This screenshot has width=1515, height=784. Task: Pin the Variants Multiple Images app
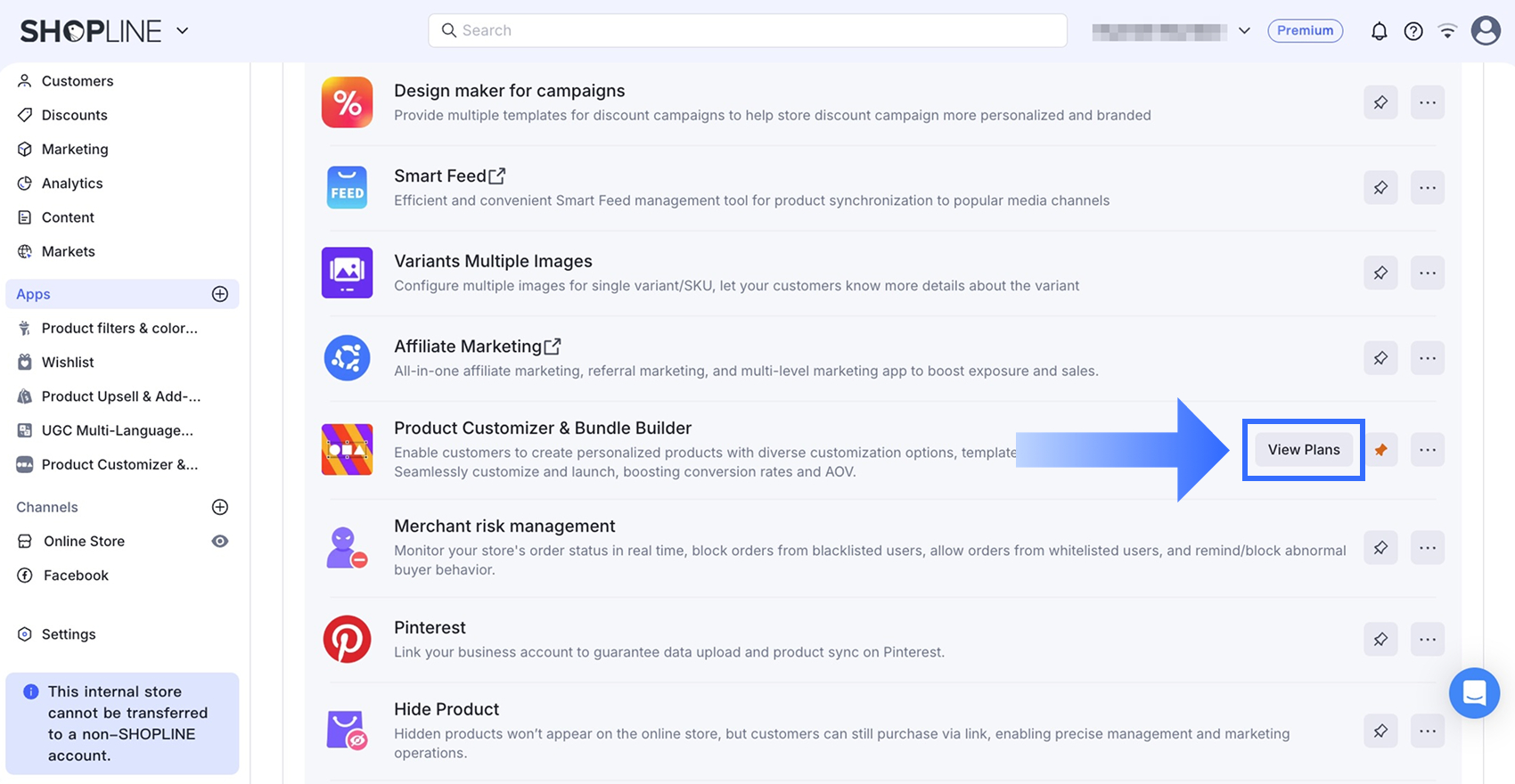pos(1380,273)
